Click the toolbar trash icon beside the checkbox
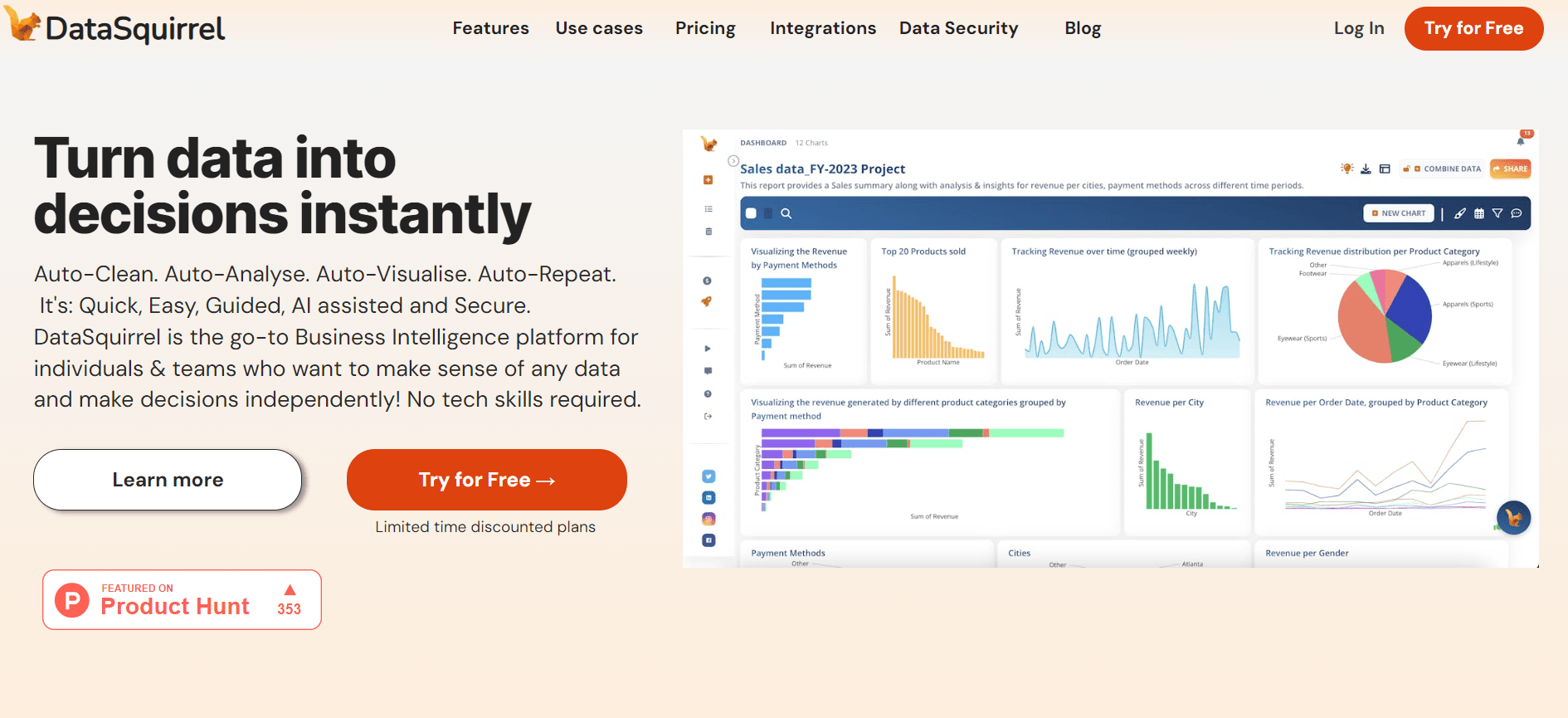This screenshot has width=1568, height=718. pyautogui.click(x=768, y=213)
